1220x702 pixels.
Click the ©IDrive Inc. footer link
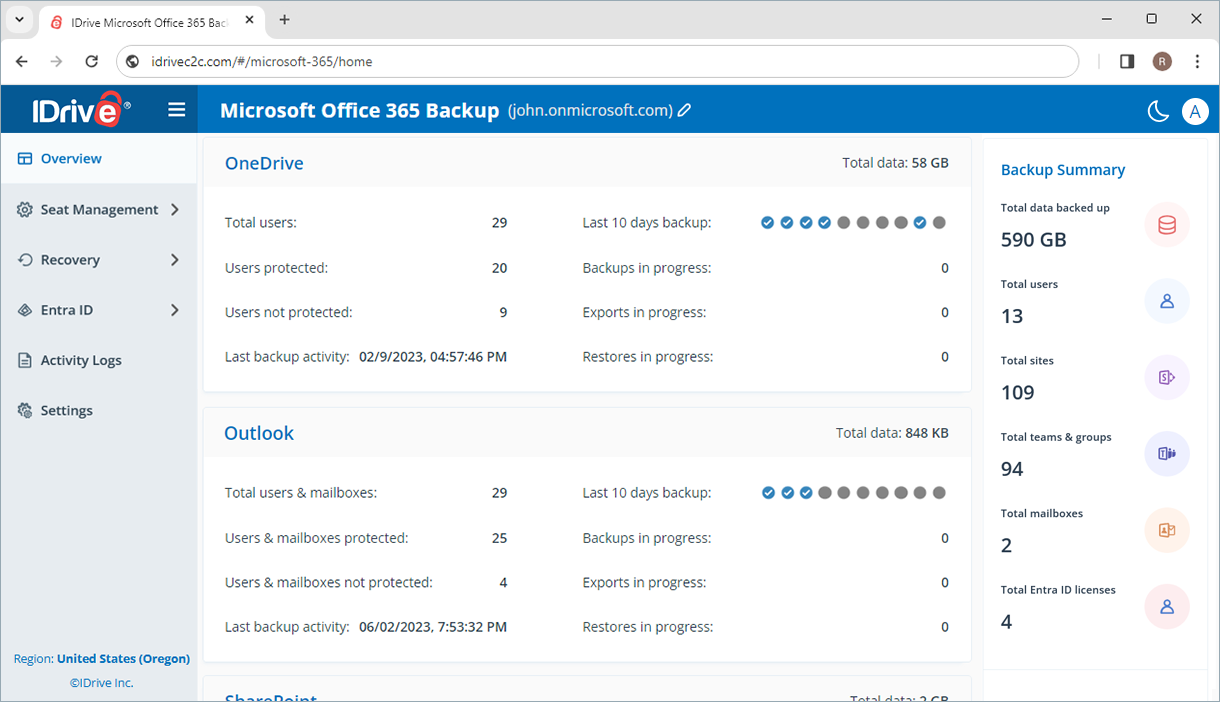(x=101, y=683)
